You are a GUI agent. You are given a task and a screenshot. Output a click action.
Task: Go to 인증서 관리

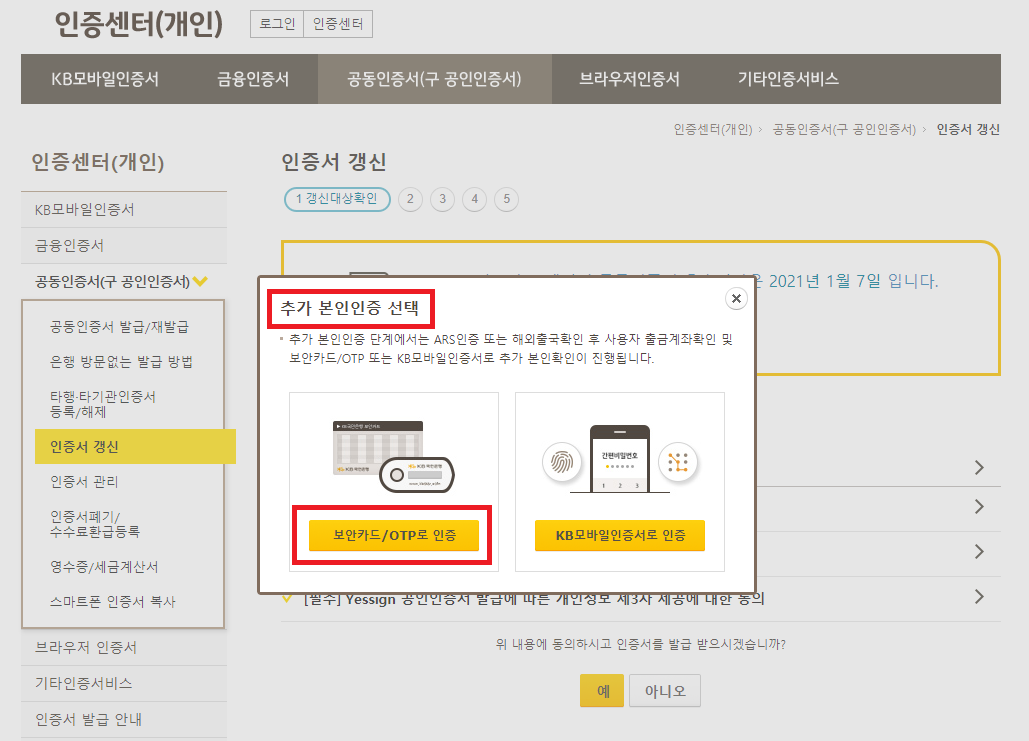(84, 481)
